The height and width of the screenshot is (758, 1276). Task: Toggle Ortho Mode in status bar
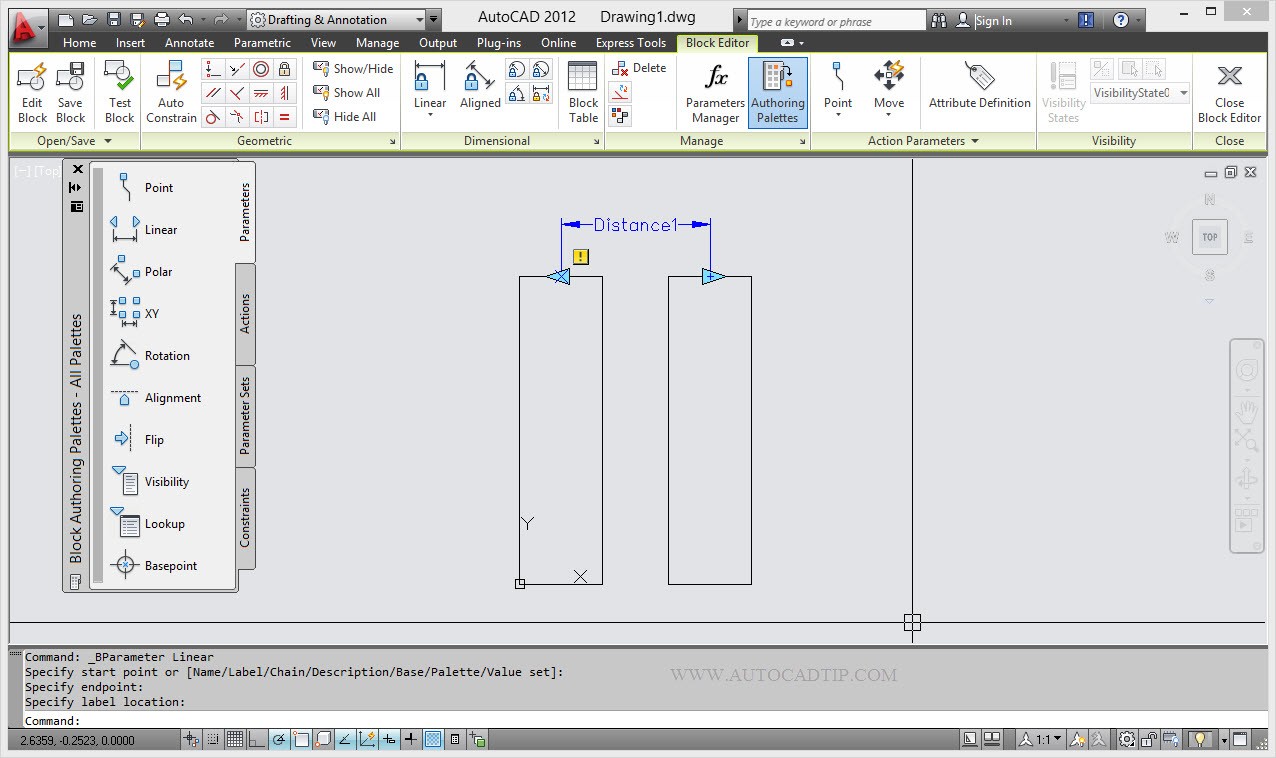coord(257,740)
